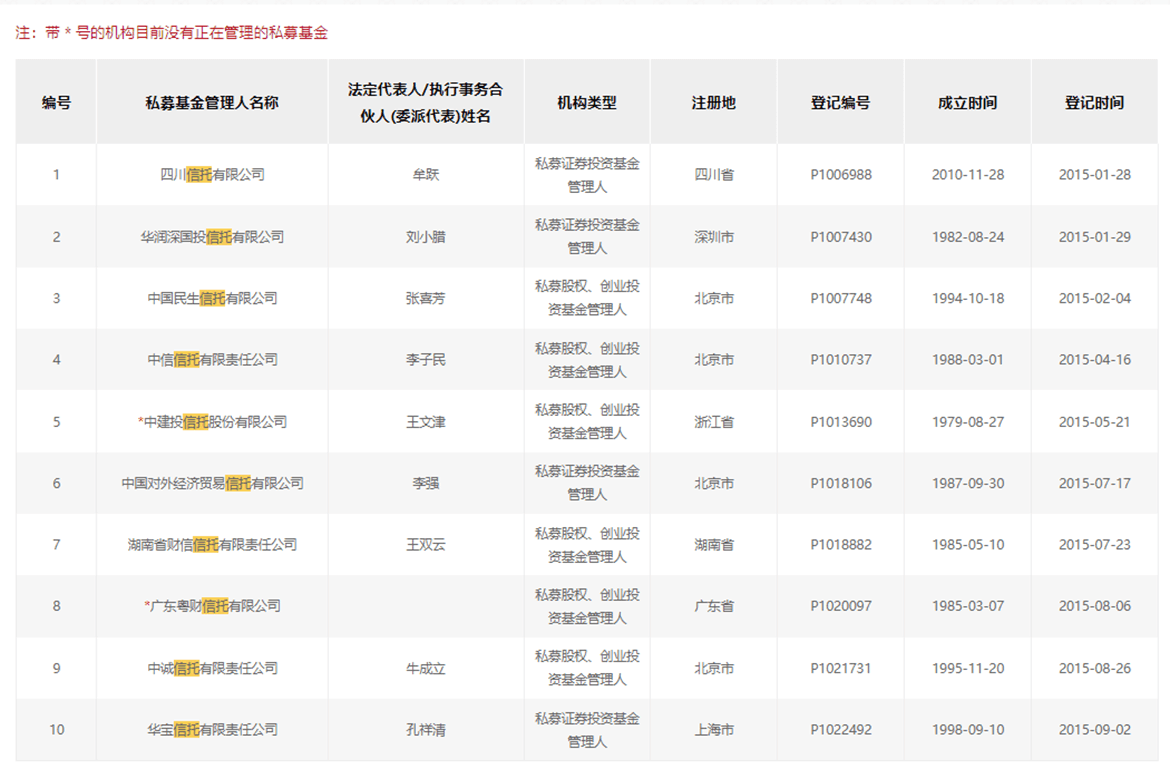Image resolution: width=1170 pixels, height=769 pixels.
Task: Open 华润深国投信托有限公司 entry
Action: pos(212,237)
